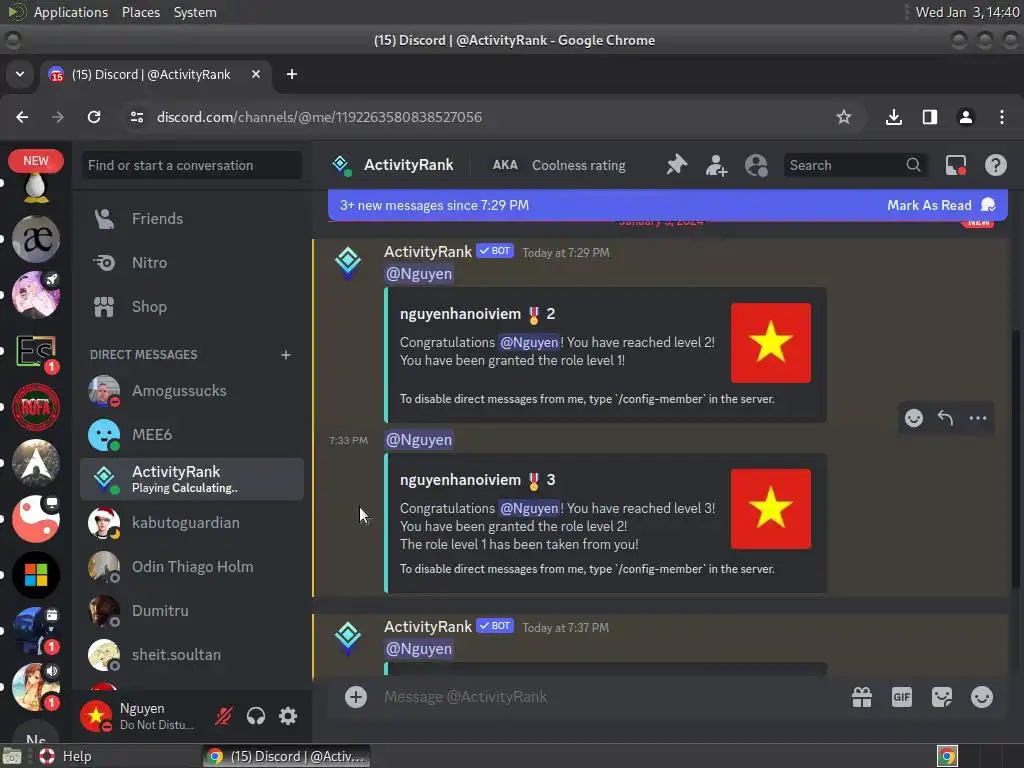Create new DM plus icon
Screen dimensions: 1024x768
285,355
